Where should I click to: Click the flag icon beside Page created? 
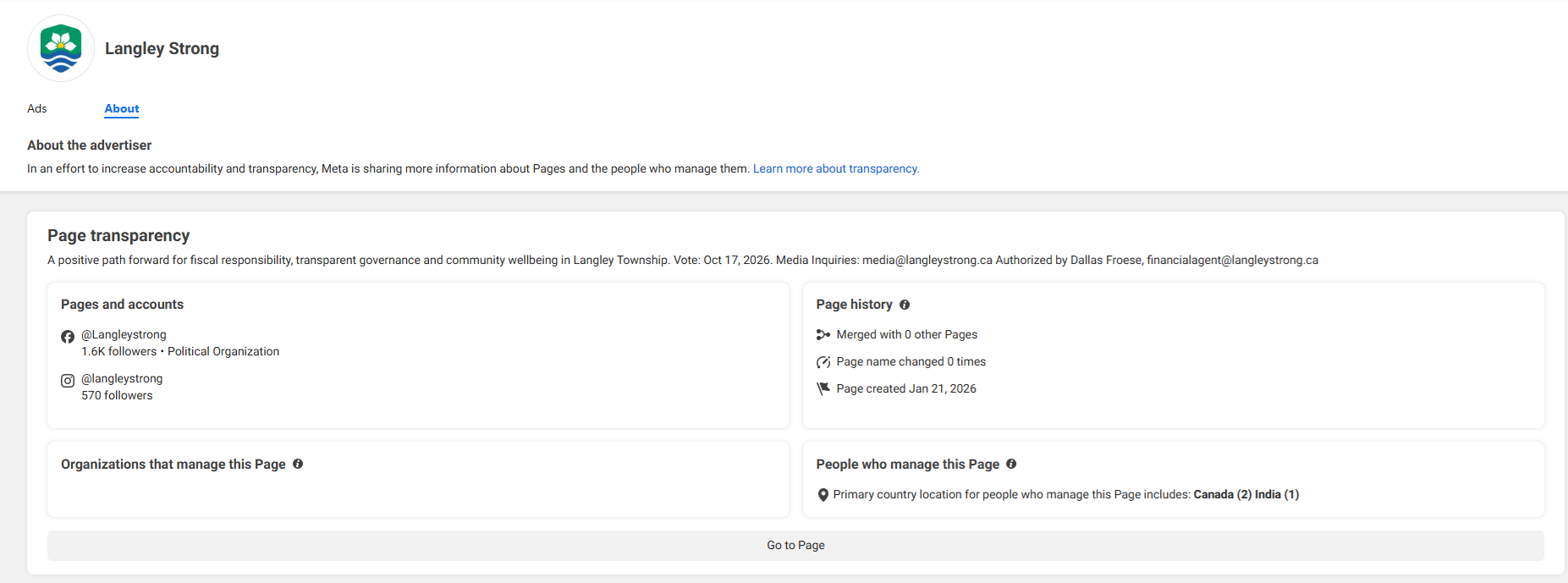click(x=823, y=388)
